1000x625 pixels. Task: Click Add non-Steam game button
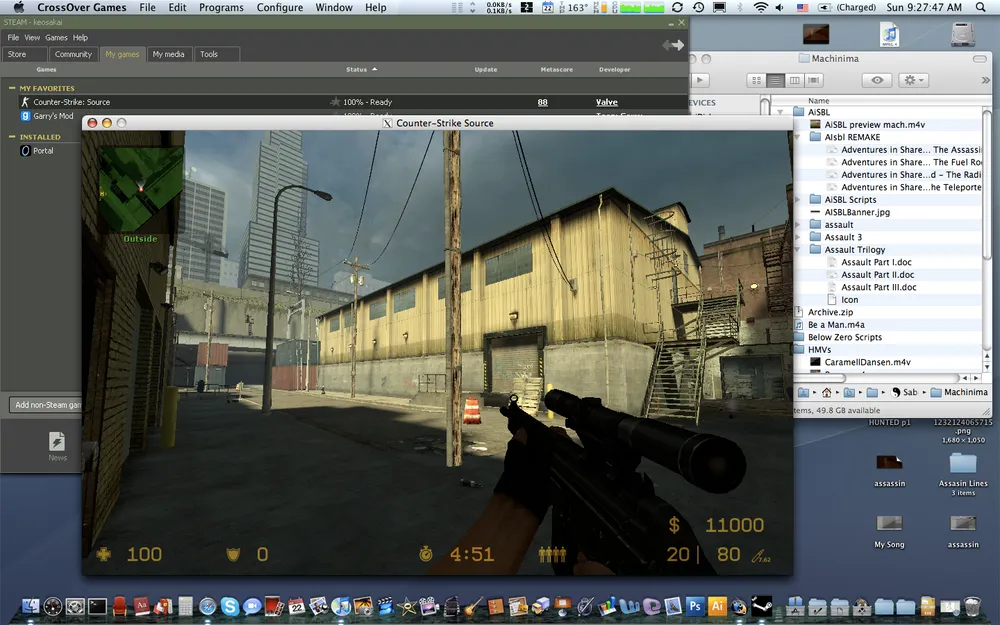click(46, 405)
